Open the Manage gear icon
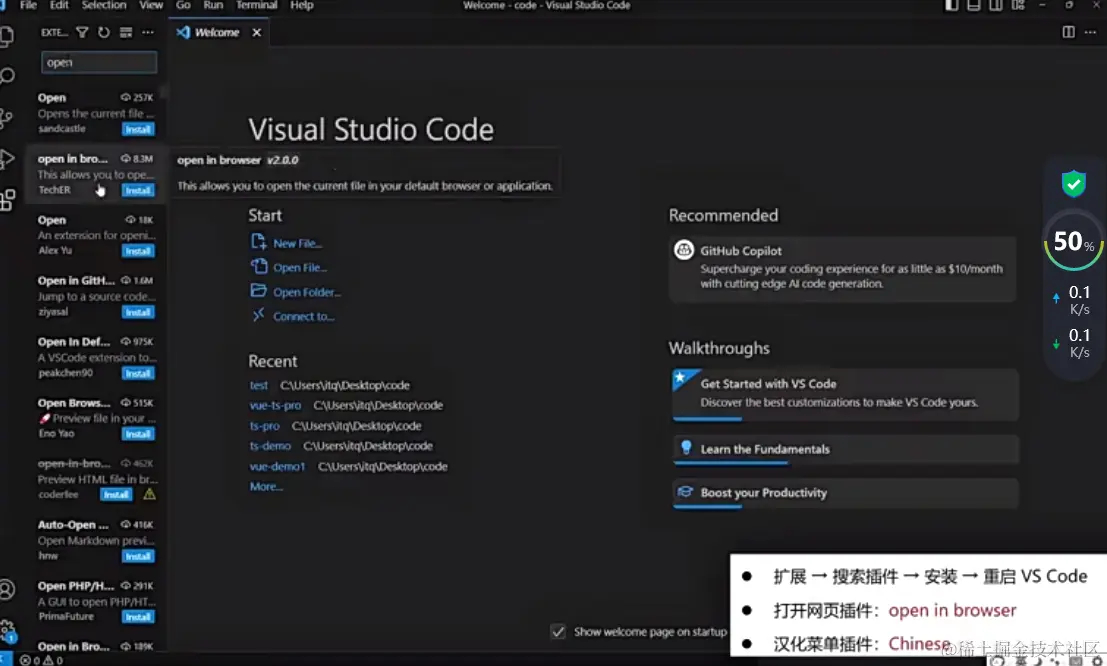Viewport: 1107px width, 666px height. 7,629
